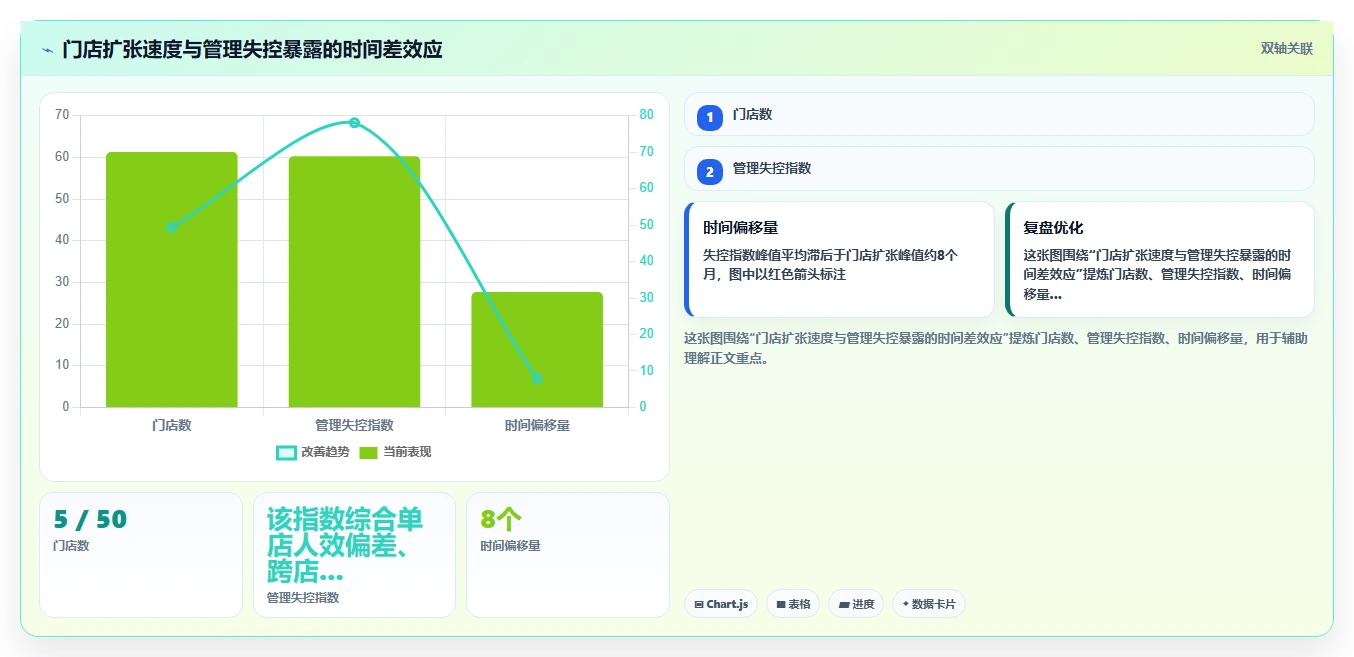This screenshot has height=657, width=1354.
Task: Click the 门店数 x-axis label
Action: (172, 425)
